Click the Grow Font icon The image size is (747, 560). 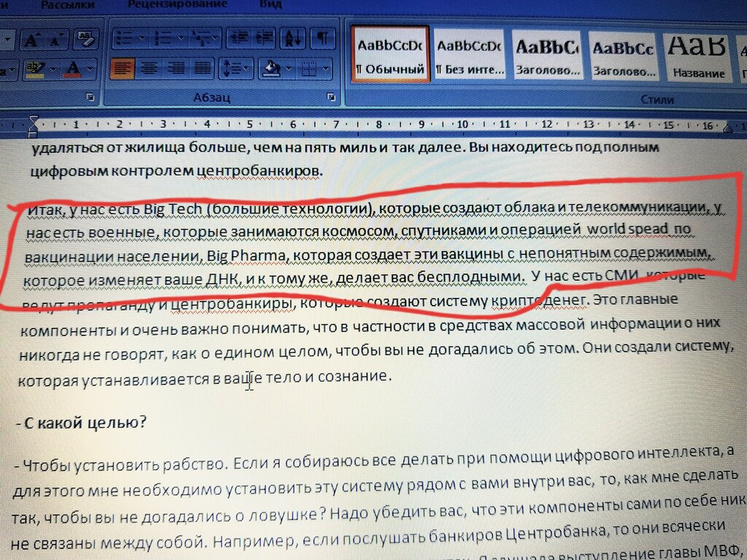31,41
